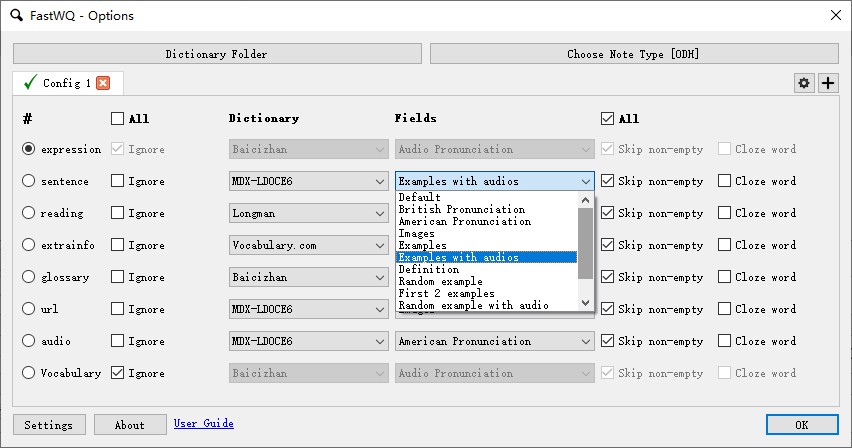Collapse the Examples with audios fields dropdown
The image size is (852, 448).
494,181
